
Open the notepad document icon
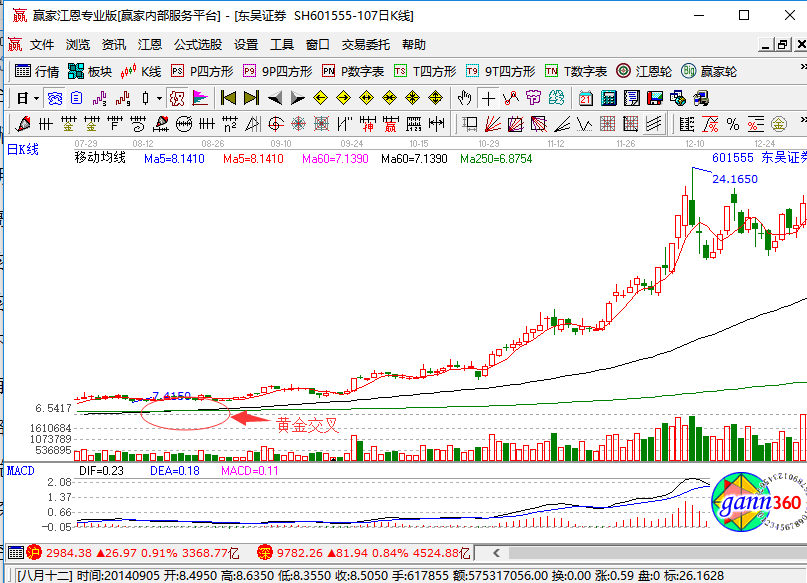631,98
